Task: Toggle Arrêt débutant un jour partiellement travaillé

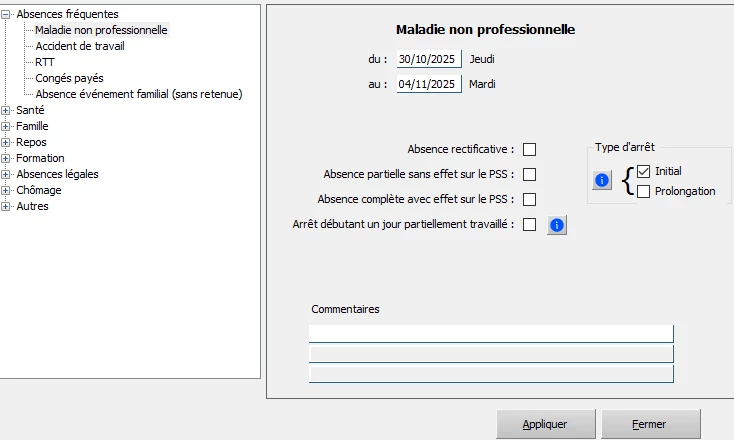Action: click(530, 225)
